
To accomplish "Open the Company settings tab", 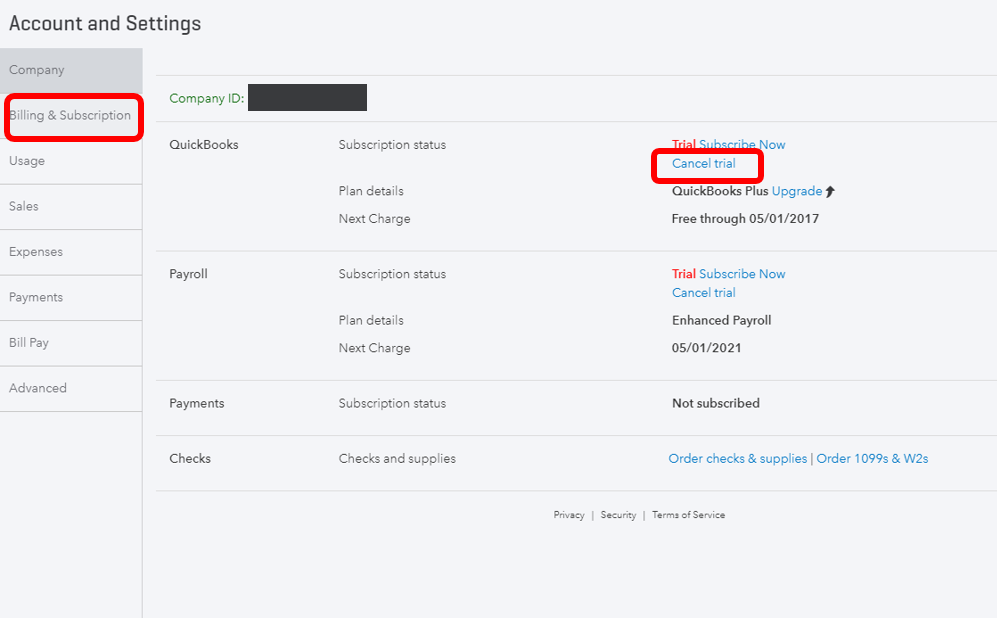I will coord(37,70).
